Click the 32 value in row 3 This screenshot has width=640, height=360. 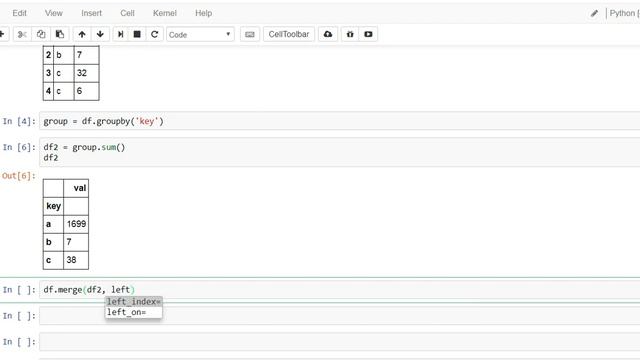pos(86,73)
